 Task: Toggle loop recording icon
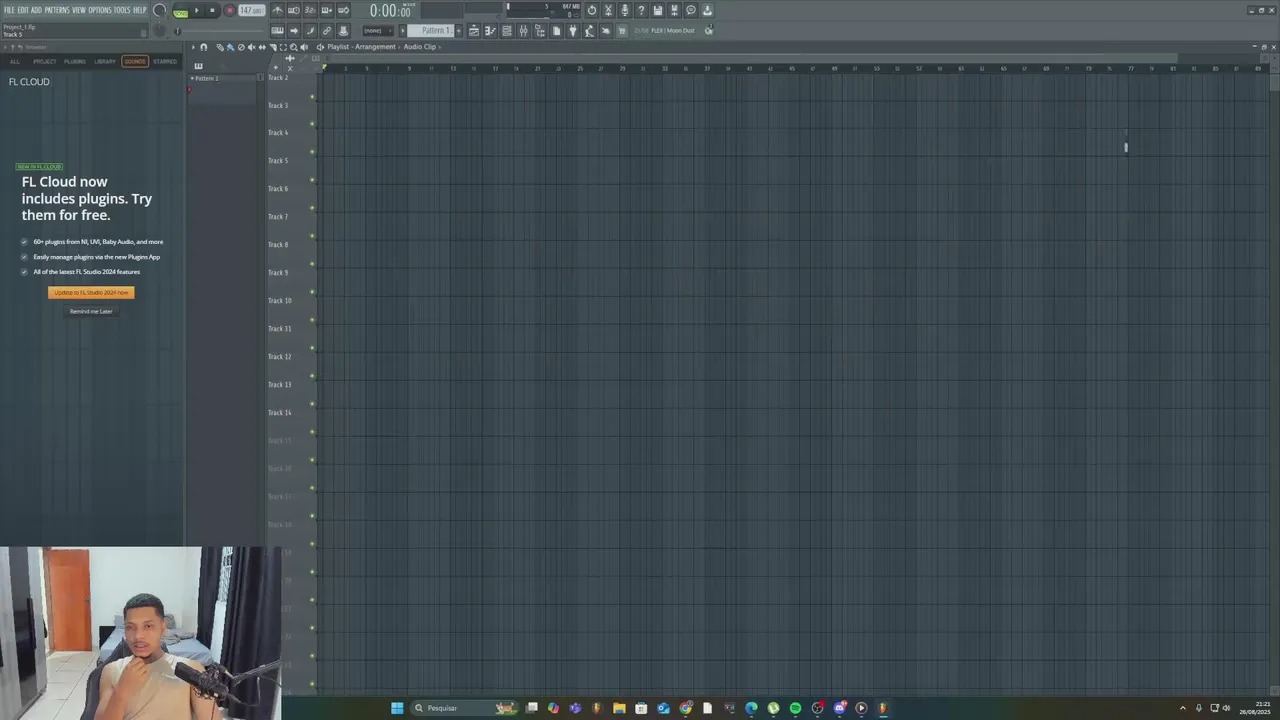point(343,10)
